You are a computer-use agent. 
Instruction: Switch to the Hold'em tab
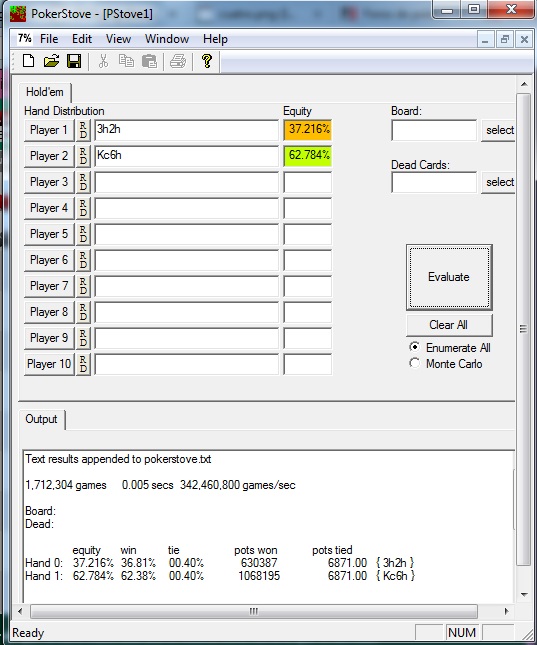pyautogui.click(x=45, y=92)
